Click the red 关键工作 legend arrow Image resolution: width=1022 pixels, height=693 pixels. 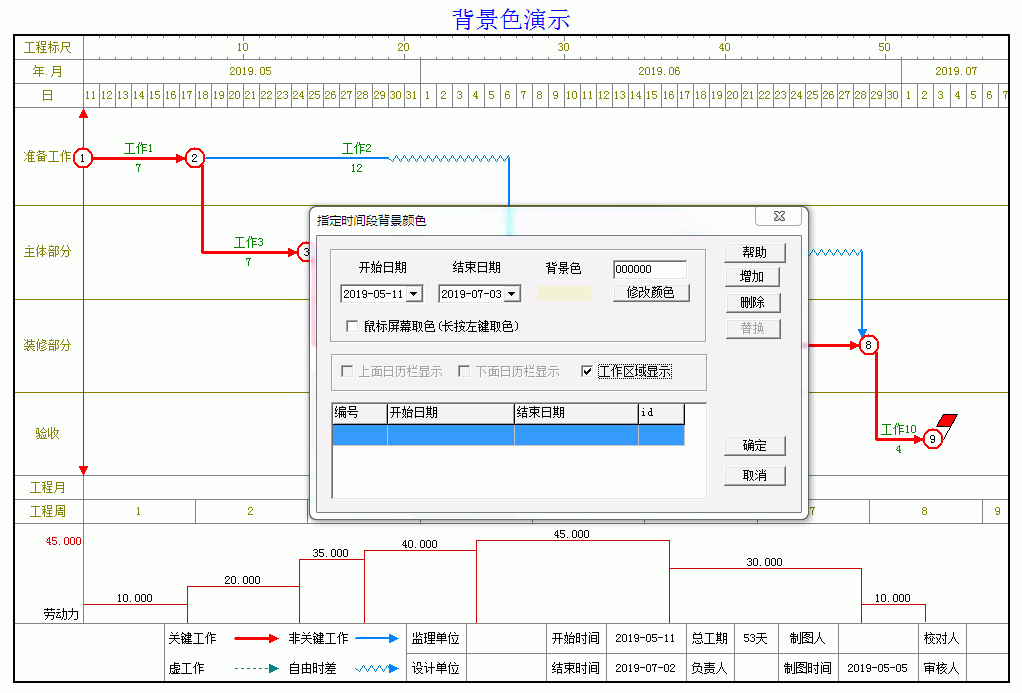coord(256,639)
